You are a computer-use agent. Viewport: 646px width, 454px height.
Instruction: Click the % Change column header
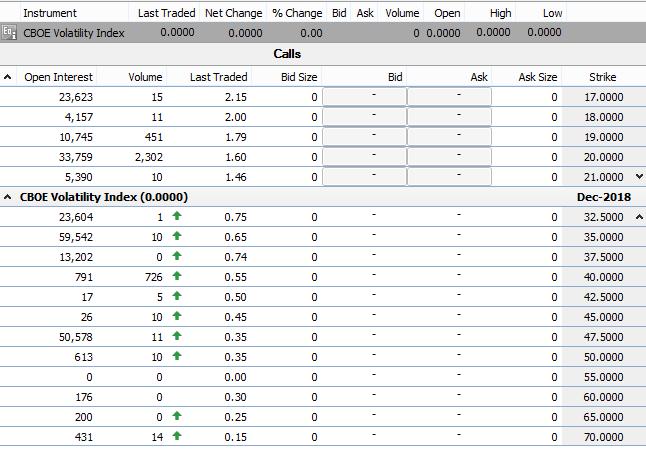(297, 13)
